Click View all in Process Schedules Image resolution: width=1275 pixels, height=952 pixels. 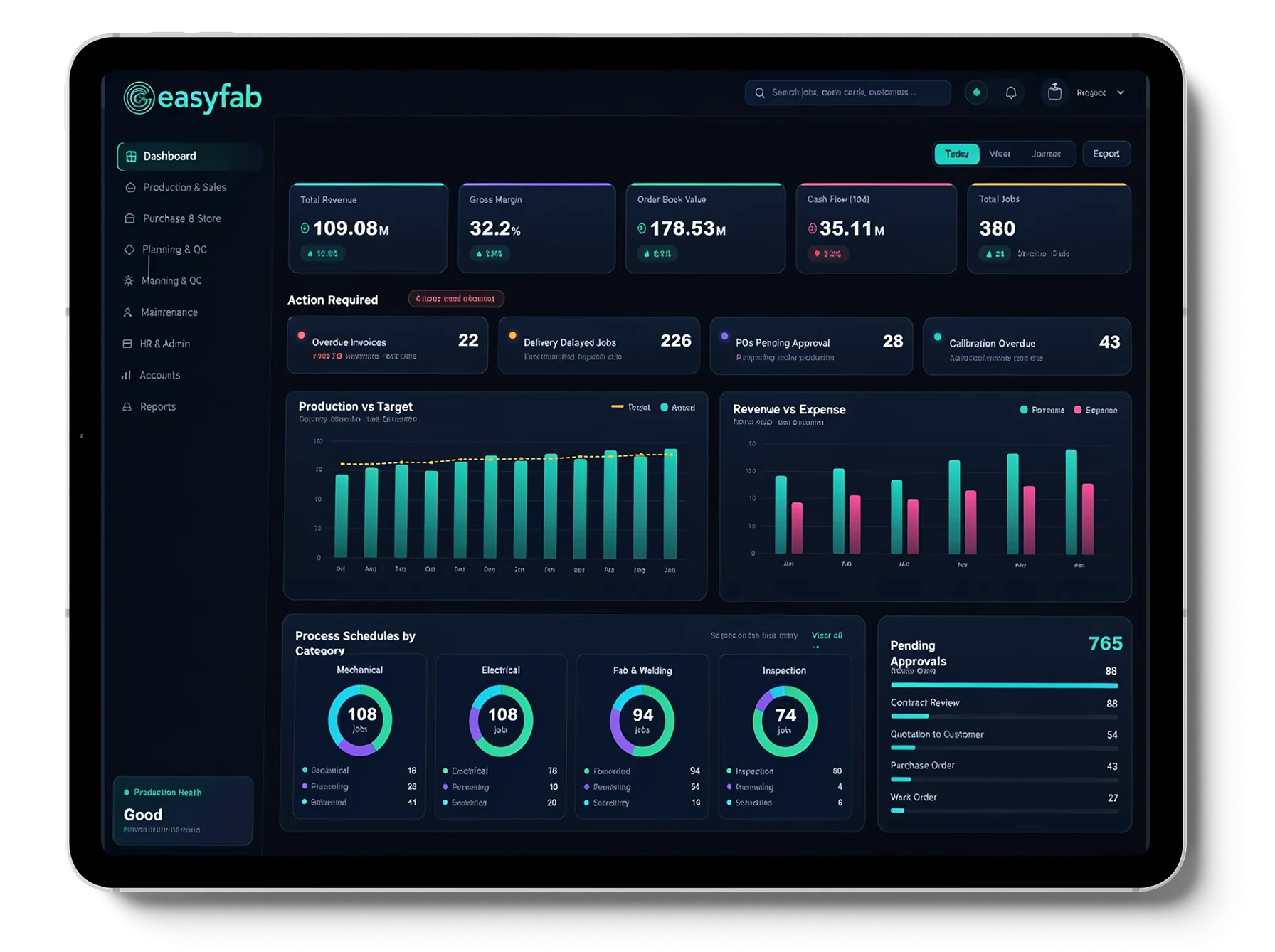pyautogui.click(x=827, y=635)
